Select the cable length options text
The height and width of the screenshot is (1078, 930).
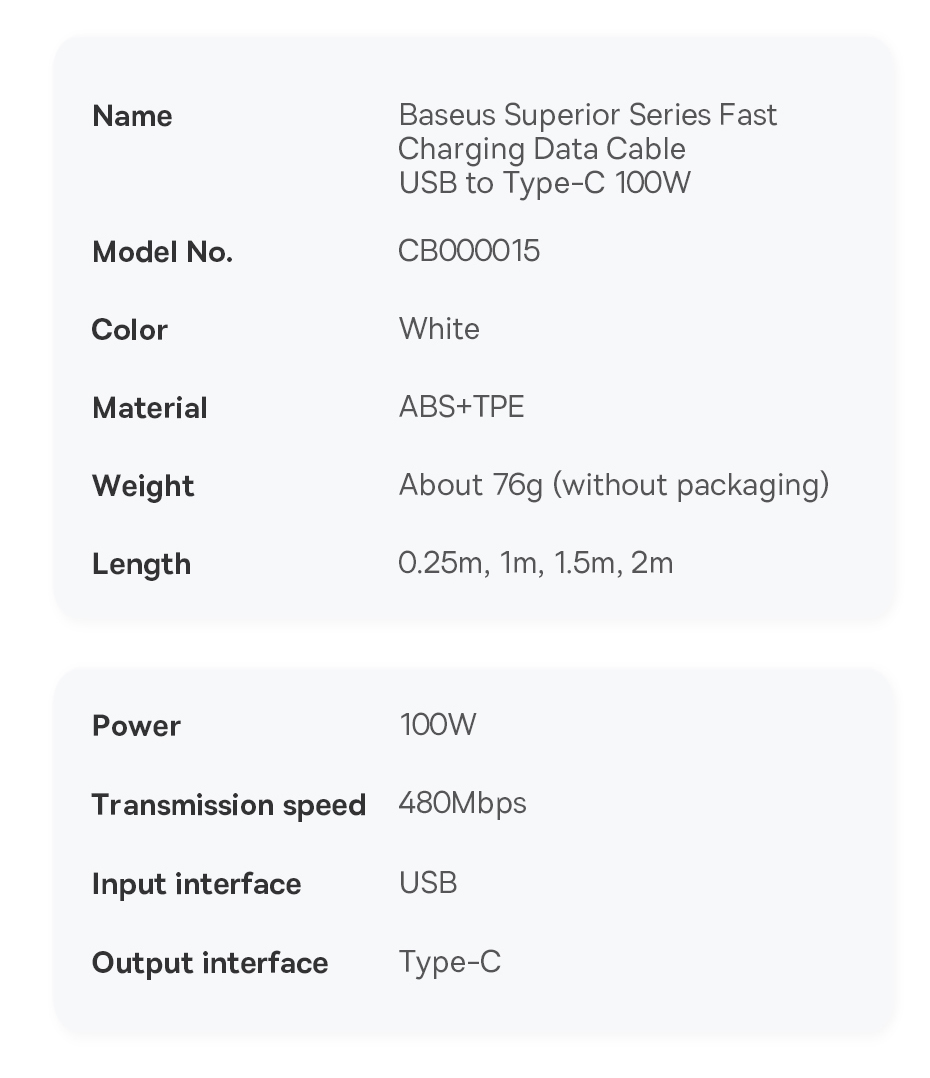(x=536, y=563)
